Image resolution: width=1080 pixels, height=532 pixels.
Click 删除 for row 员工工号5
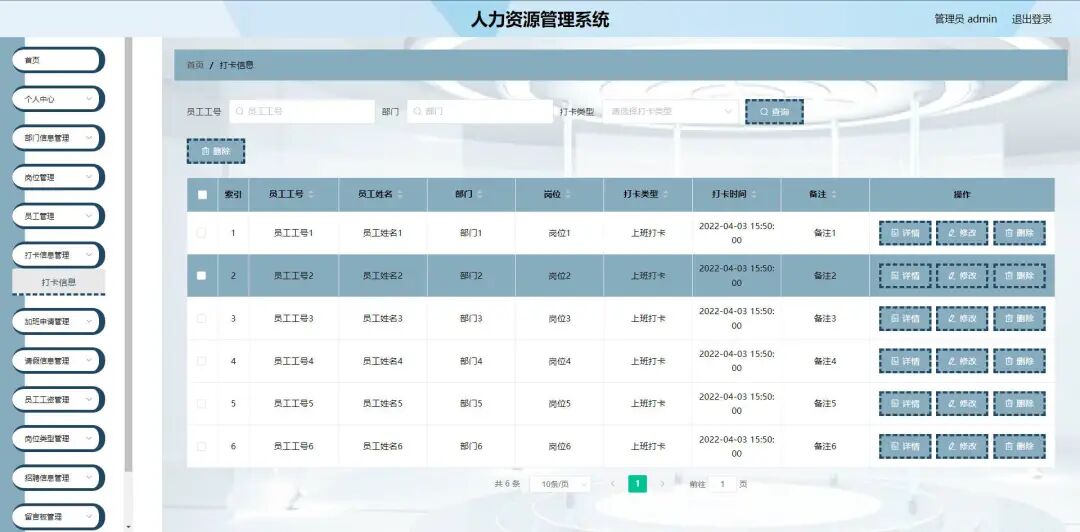click(x=1019, y=404)
